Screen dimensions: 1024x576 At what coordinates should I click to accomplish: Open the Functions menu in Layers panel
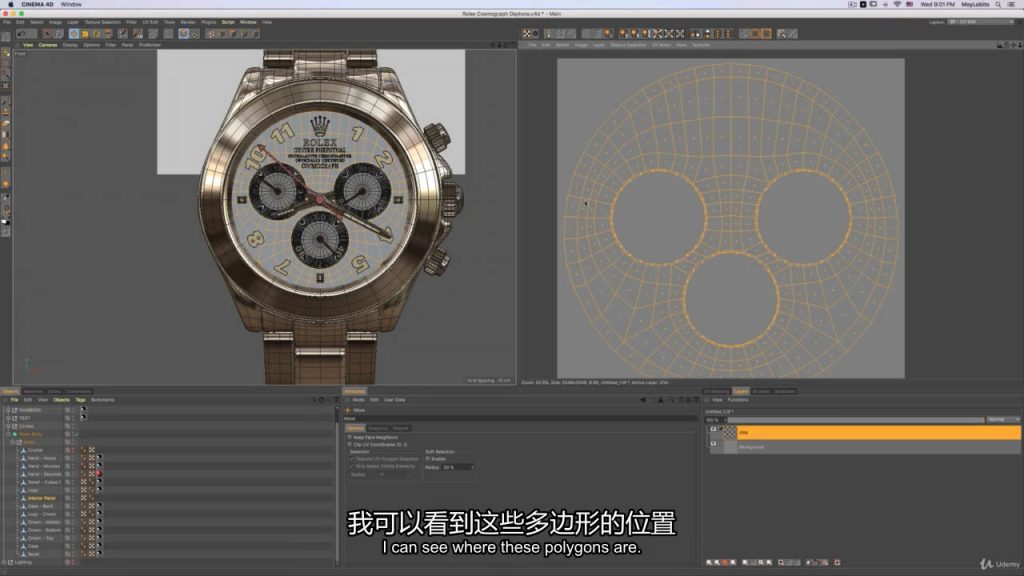[x=738, y=400]
